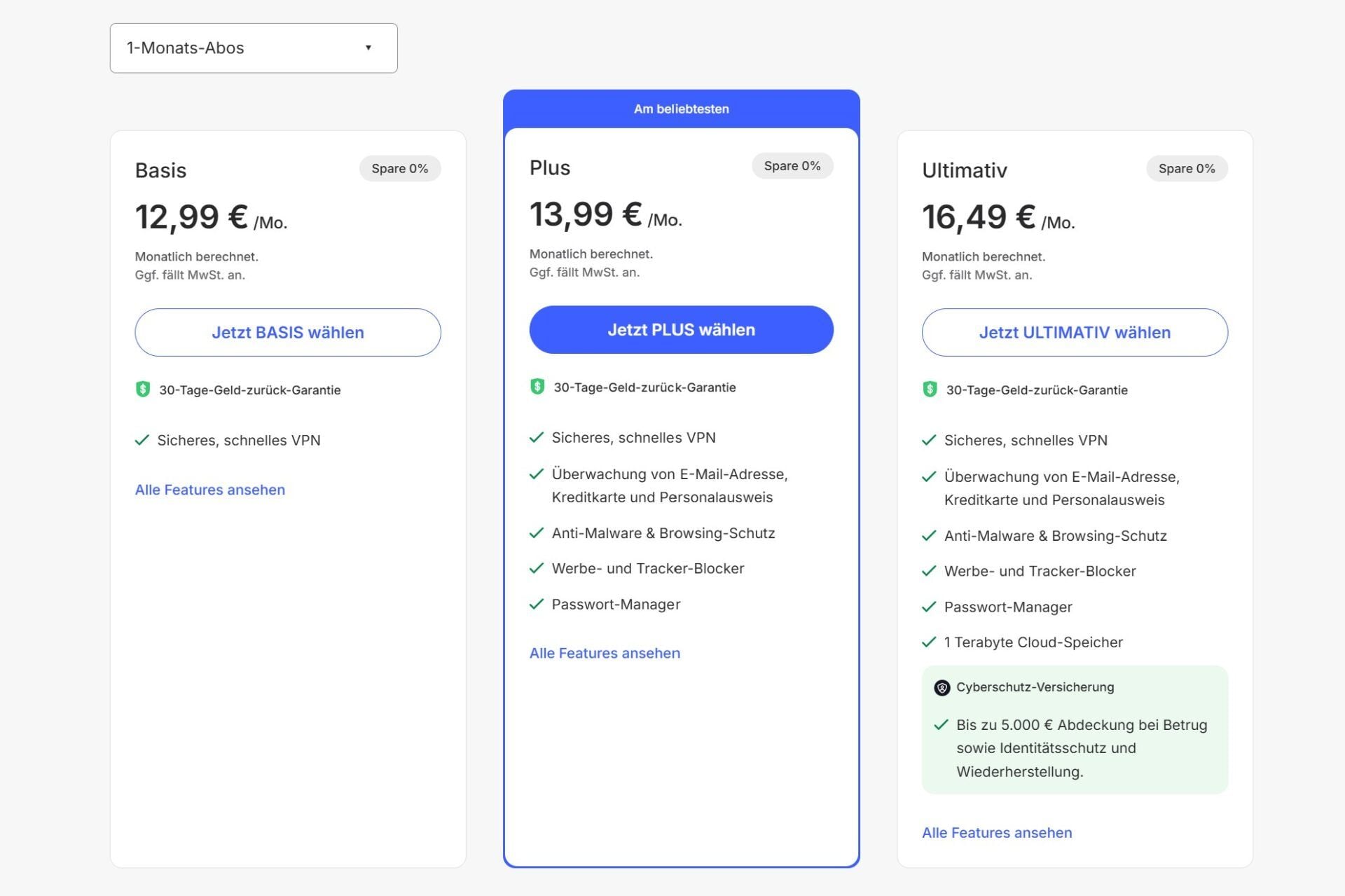Image resolution: width=1345 pixels, height=896 pixels.
Task: Click the checkmark beside the 5.000 € fraud coverage text
Action: [942, 725]
